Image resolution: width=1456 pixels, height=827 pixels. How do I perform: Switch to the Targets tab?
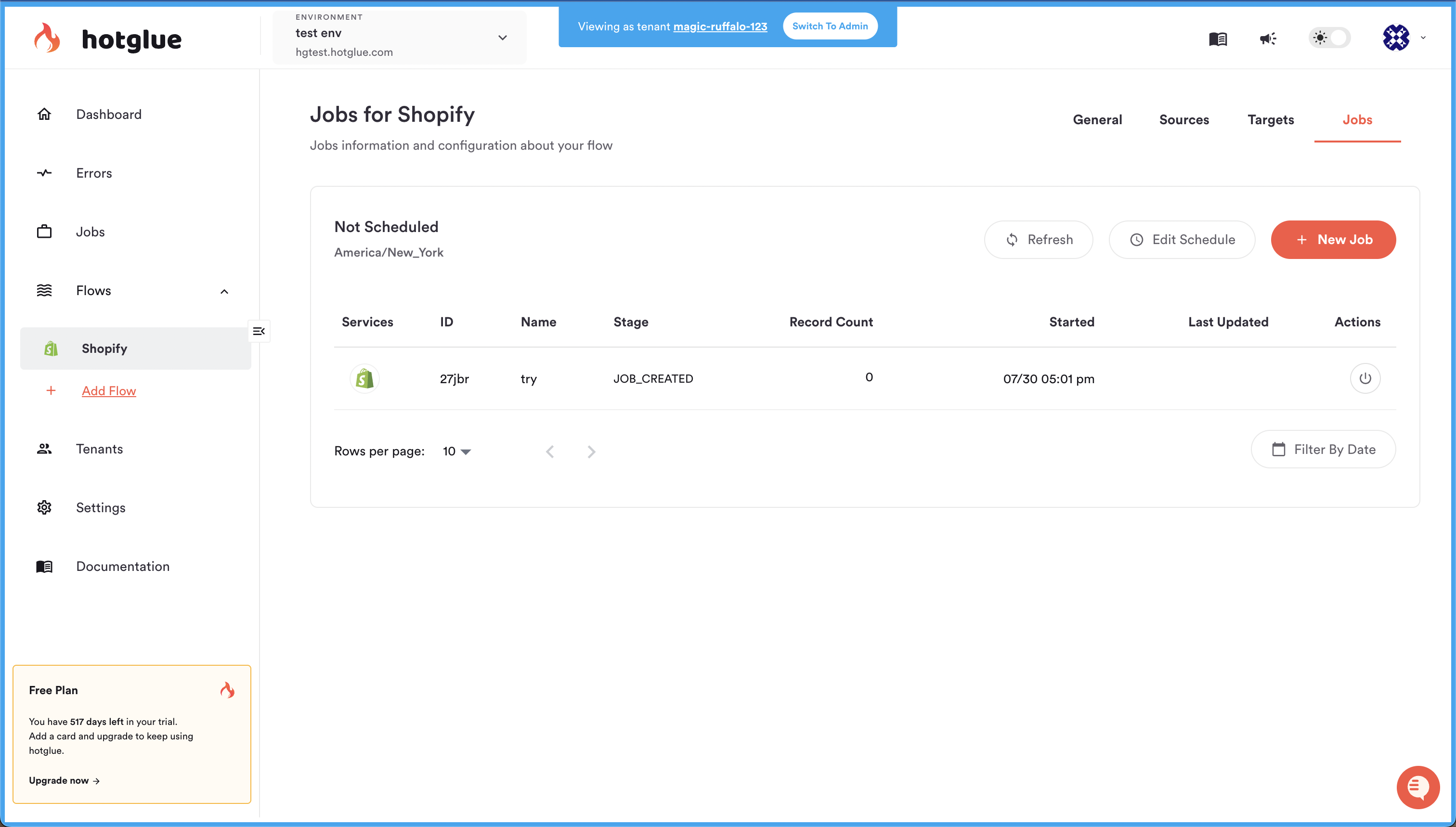click(x=1270, y=120)
